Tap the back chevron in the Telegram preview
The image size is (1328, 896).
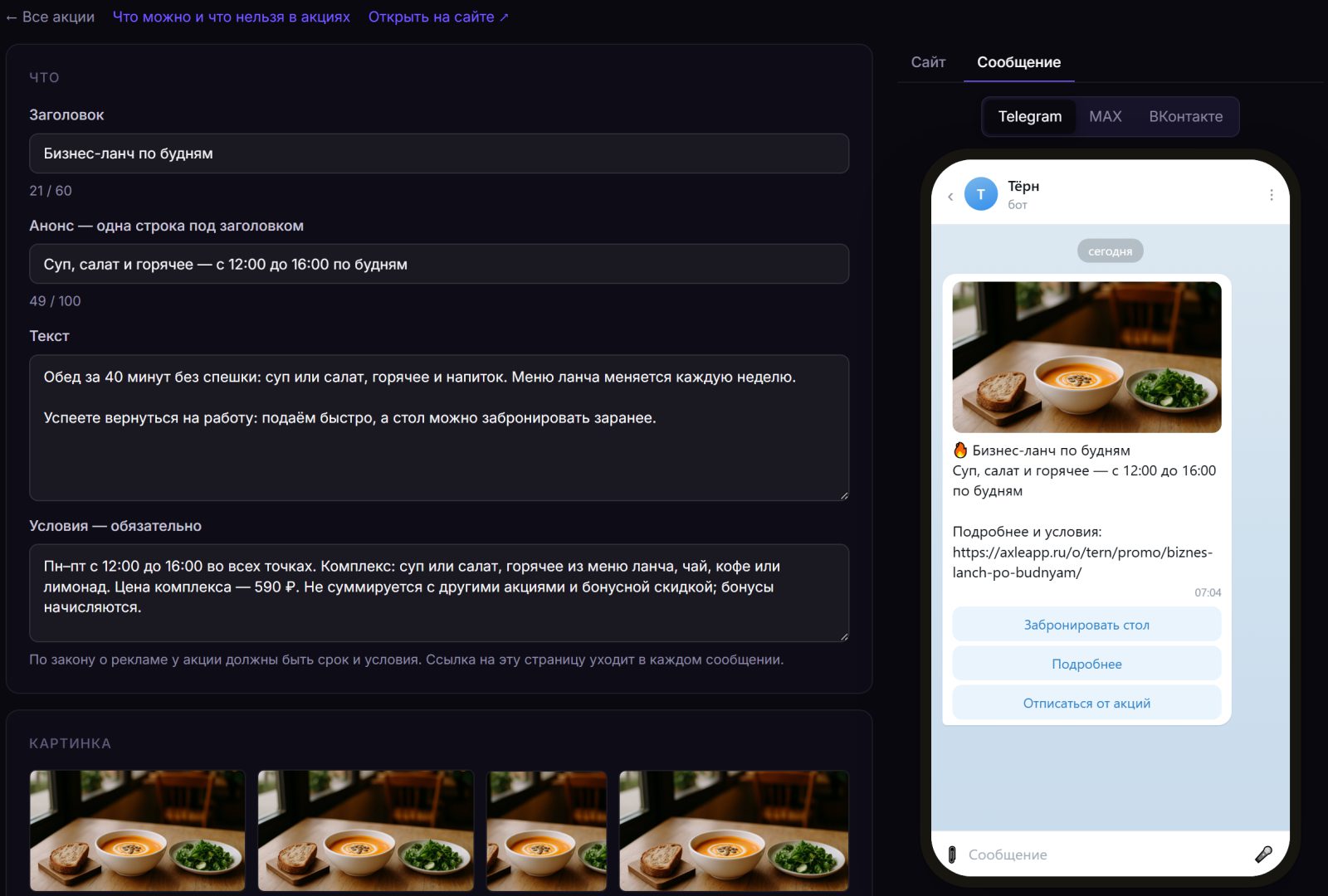(x=950, y=197)
